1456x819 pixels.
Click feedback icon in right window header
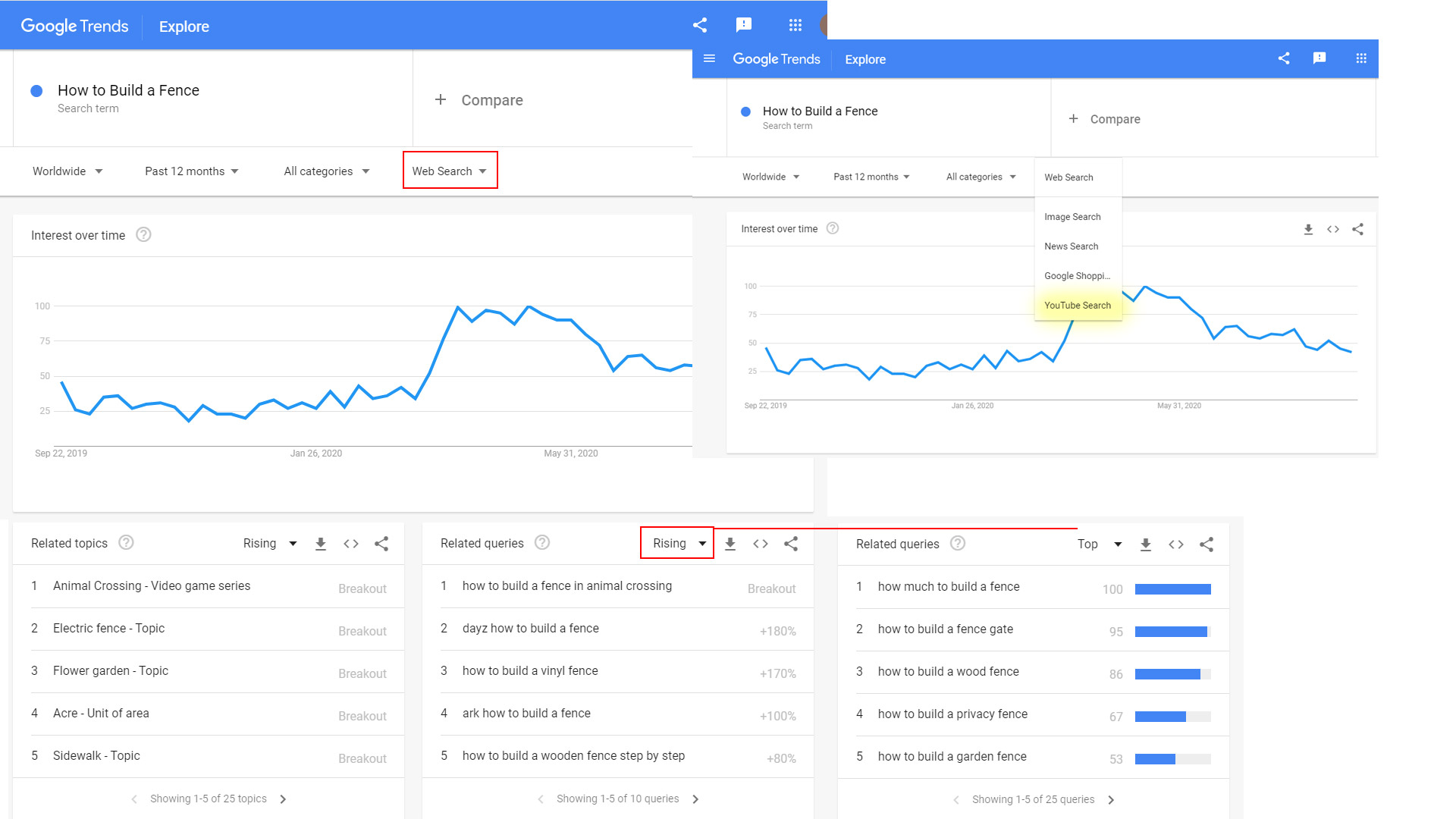[1319, 58]
